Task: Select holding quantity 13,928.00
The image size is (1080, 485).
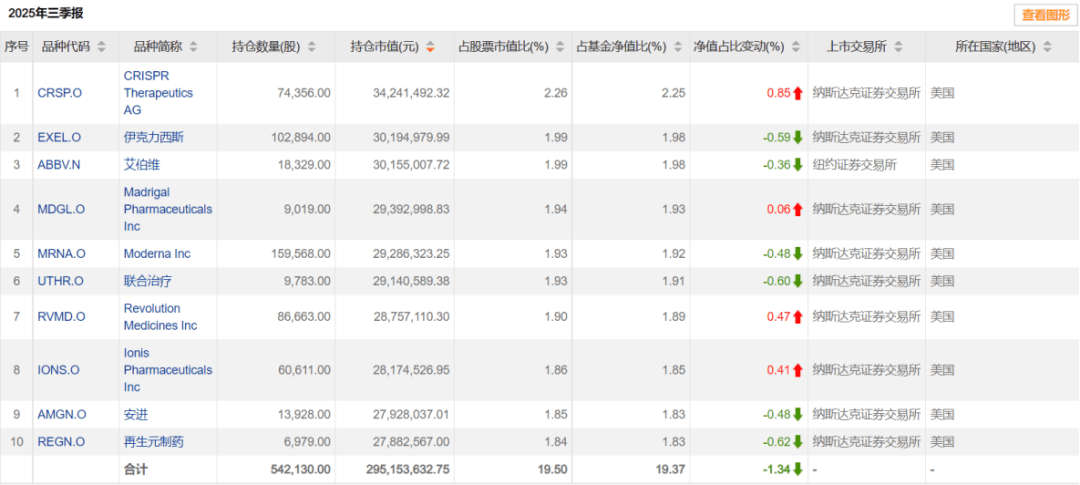Action: (x=302, y=415)
